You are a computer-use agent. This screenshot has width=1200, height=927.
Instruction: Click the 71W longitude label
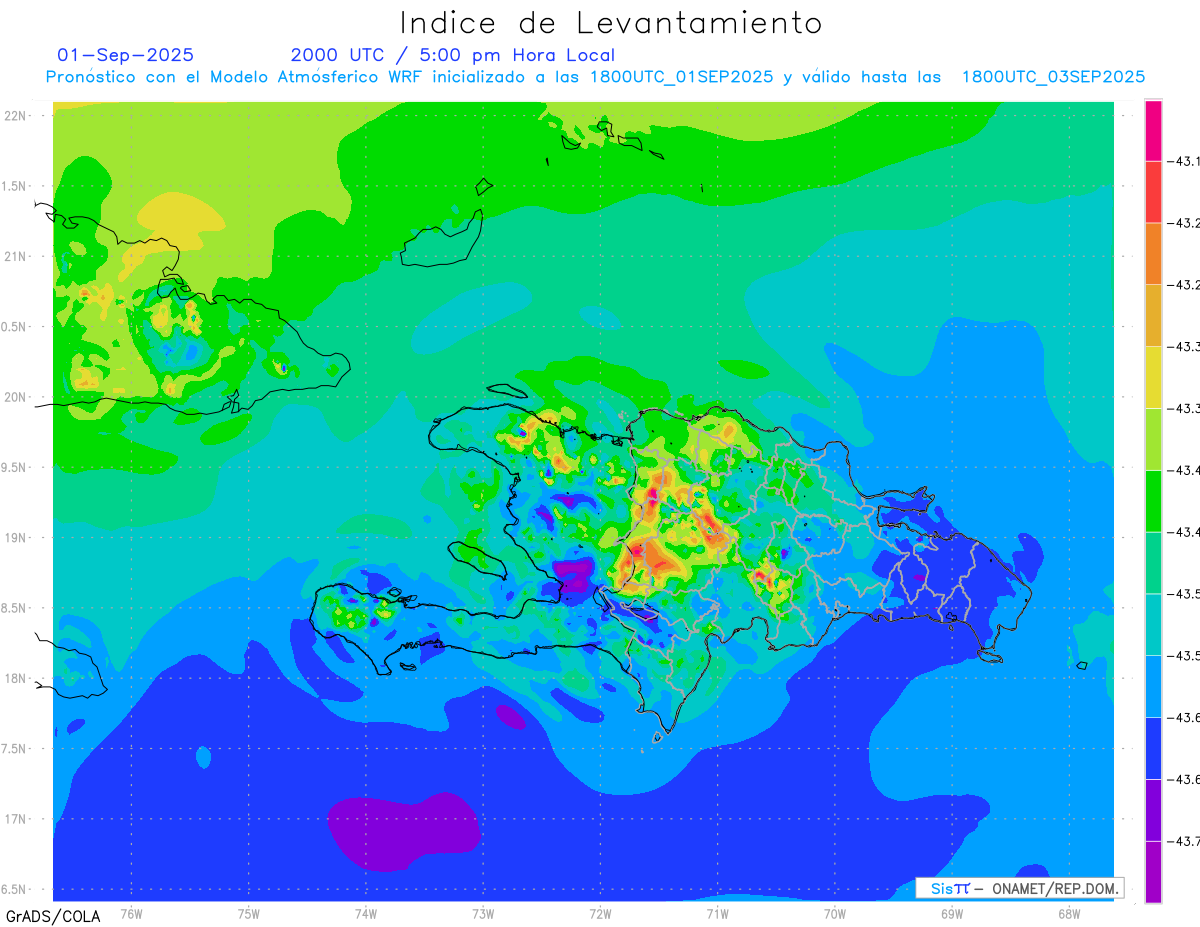click(x=717, y=913)
